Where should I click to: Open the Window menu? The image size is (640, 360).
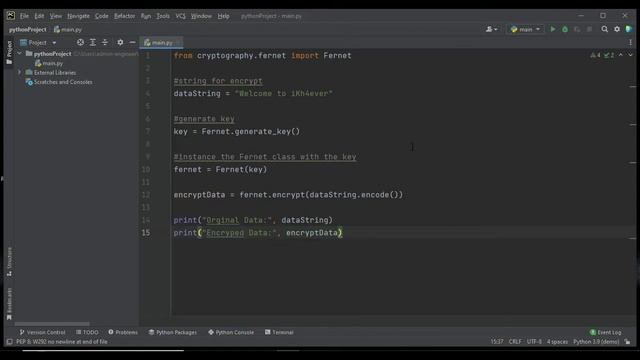(201, 16)
